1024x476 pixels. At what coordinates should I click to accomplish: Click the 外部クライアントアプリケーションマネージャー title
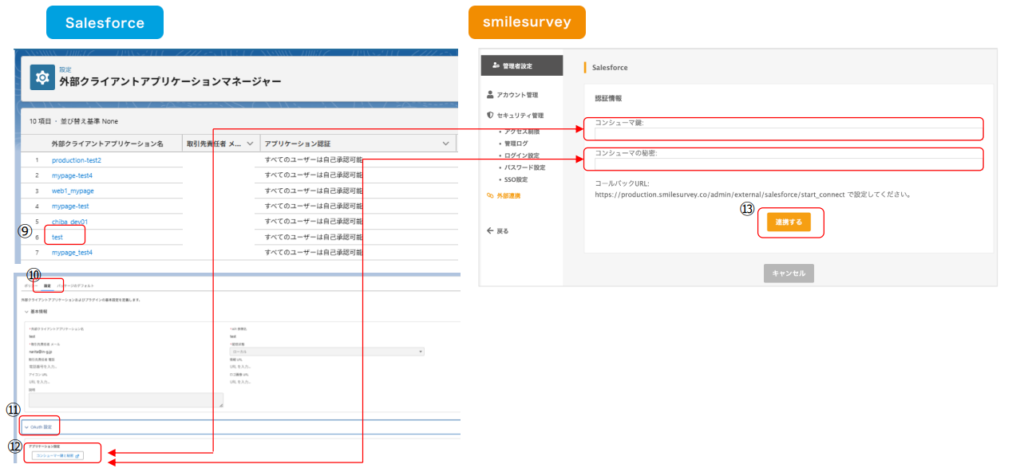pyautogui.click(x=170, y=82)
